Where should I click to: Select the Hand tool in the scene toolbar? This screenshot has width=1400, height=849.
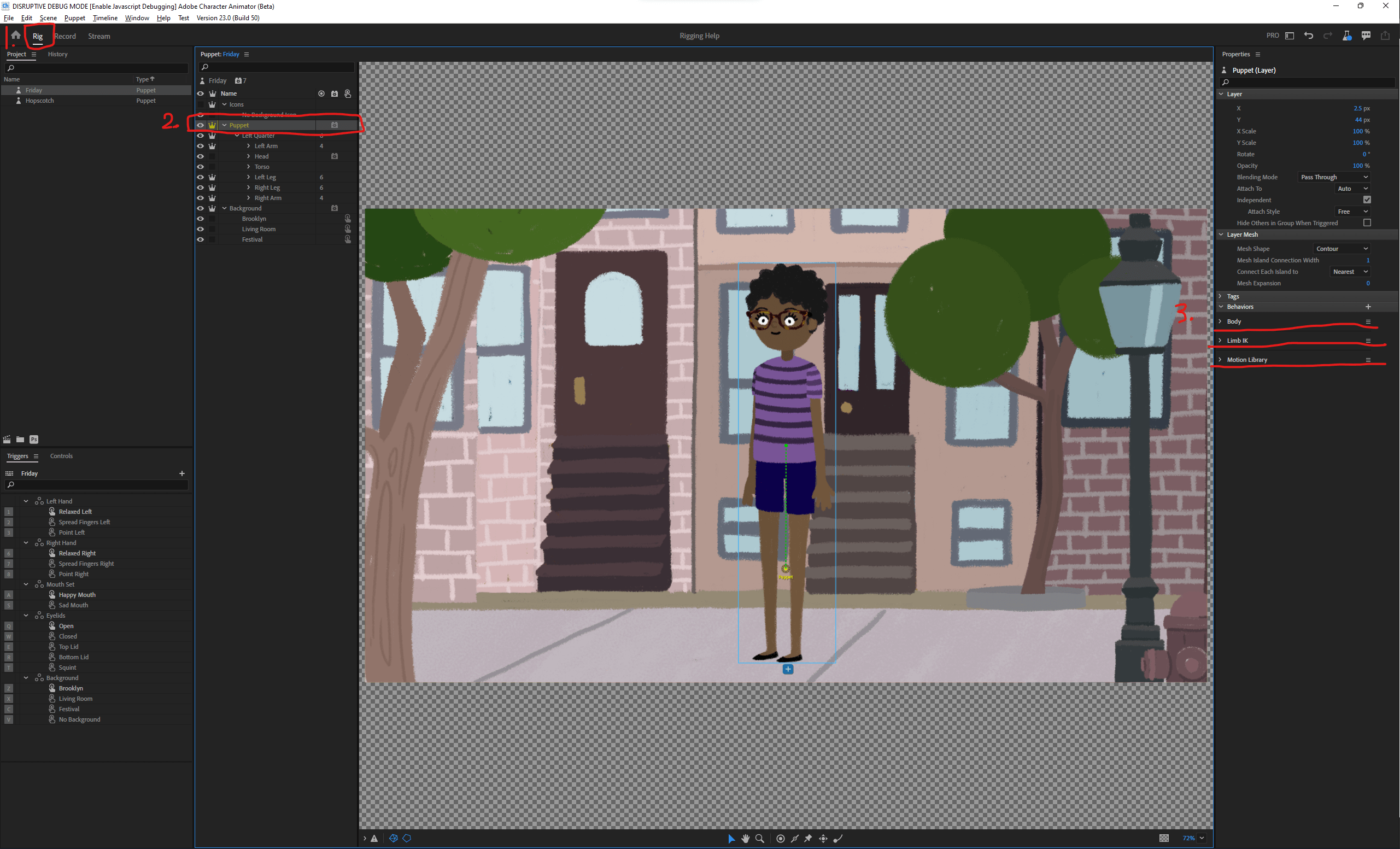click(746, 839)
